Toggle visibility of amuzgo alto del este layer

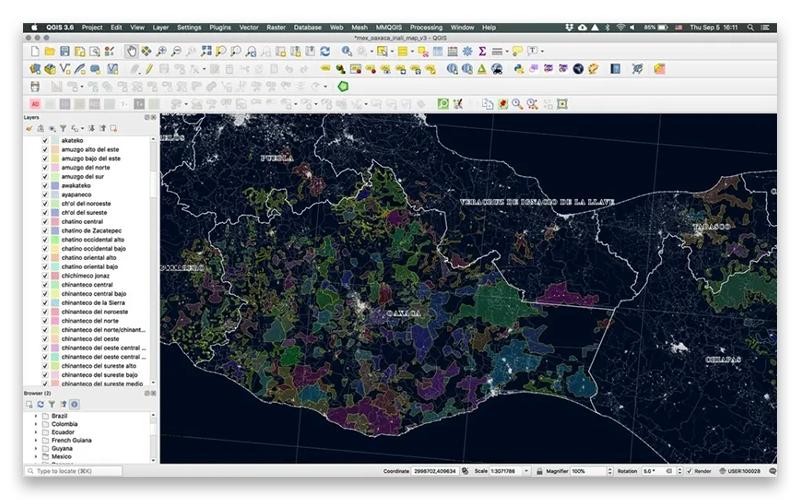pyautogui.click(x=45, y=149)
